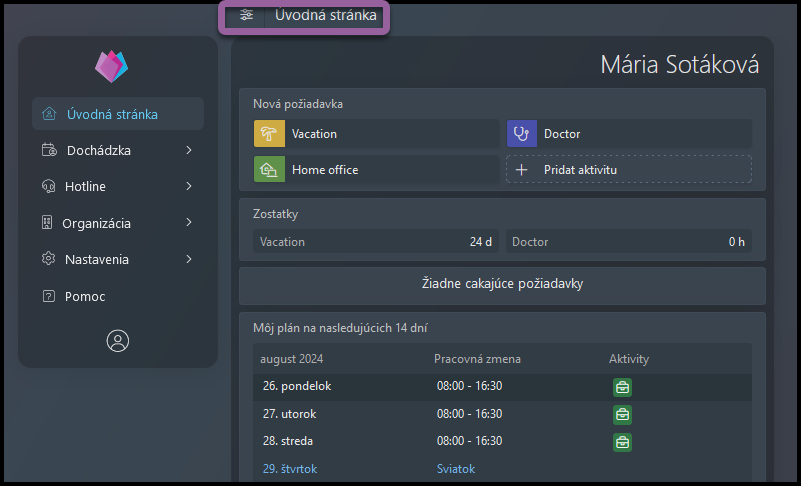Click the briefcase activity icon for 27. utorok
Image resolution: width=801 pixels, height=486 pixels.
[x=621, y=414]
